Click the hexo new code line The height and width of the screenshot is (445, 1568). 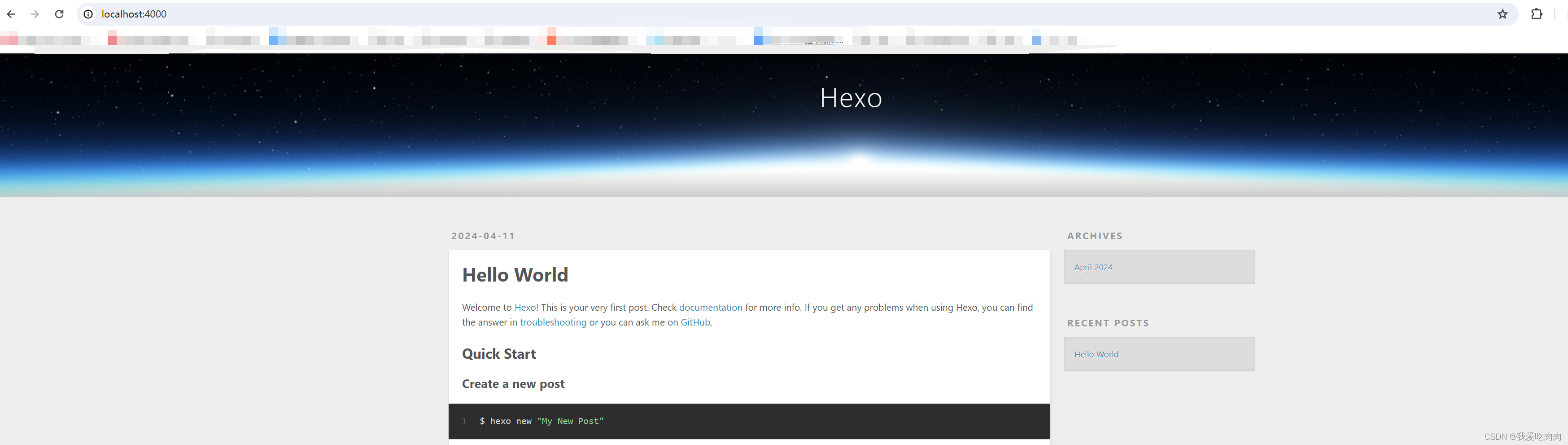[x=542, y=421]
